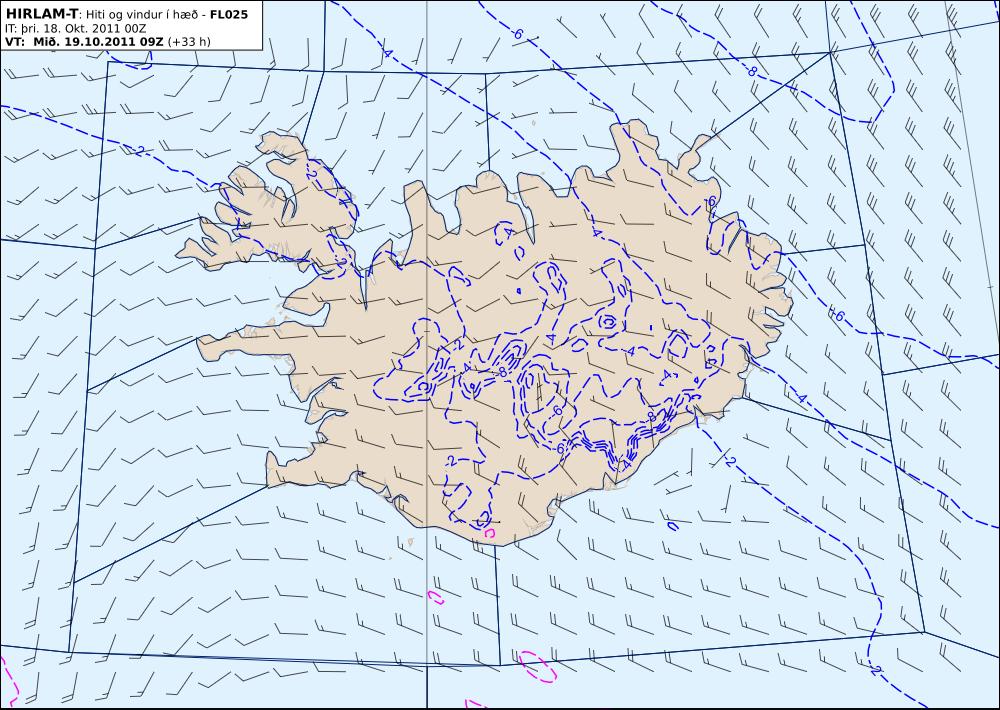This screenshot has height=710, width=1000.
Task: Click the FL025 flight level label
Action: [x=228, y=13]
